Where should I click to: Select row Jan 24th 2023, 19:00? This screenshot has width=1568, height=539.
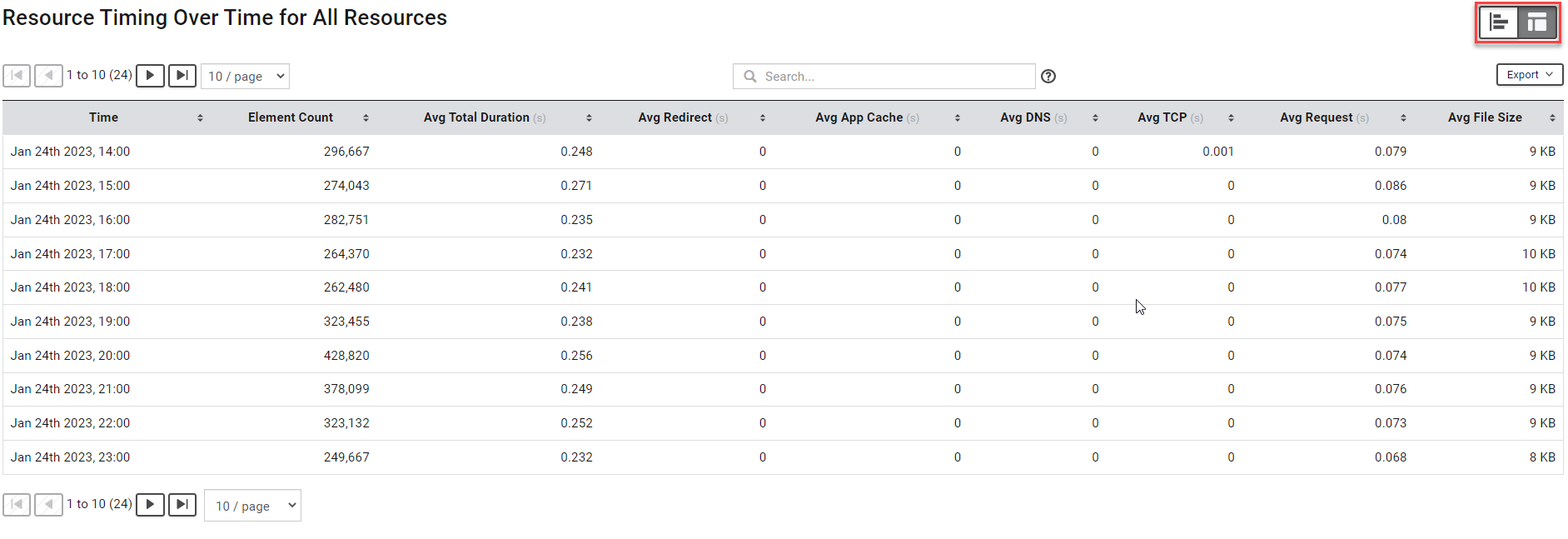783,322
